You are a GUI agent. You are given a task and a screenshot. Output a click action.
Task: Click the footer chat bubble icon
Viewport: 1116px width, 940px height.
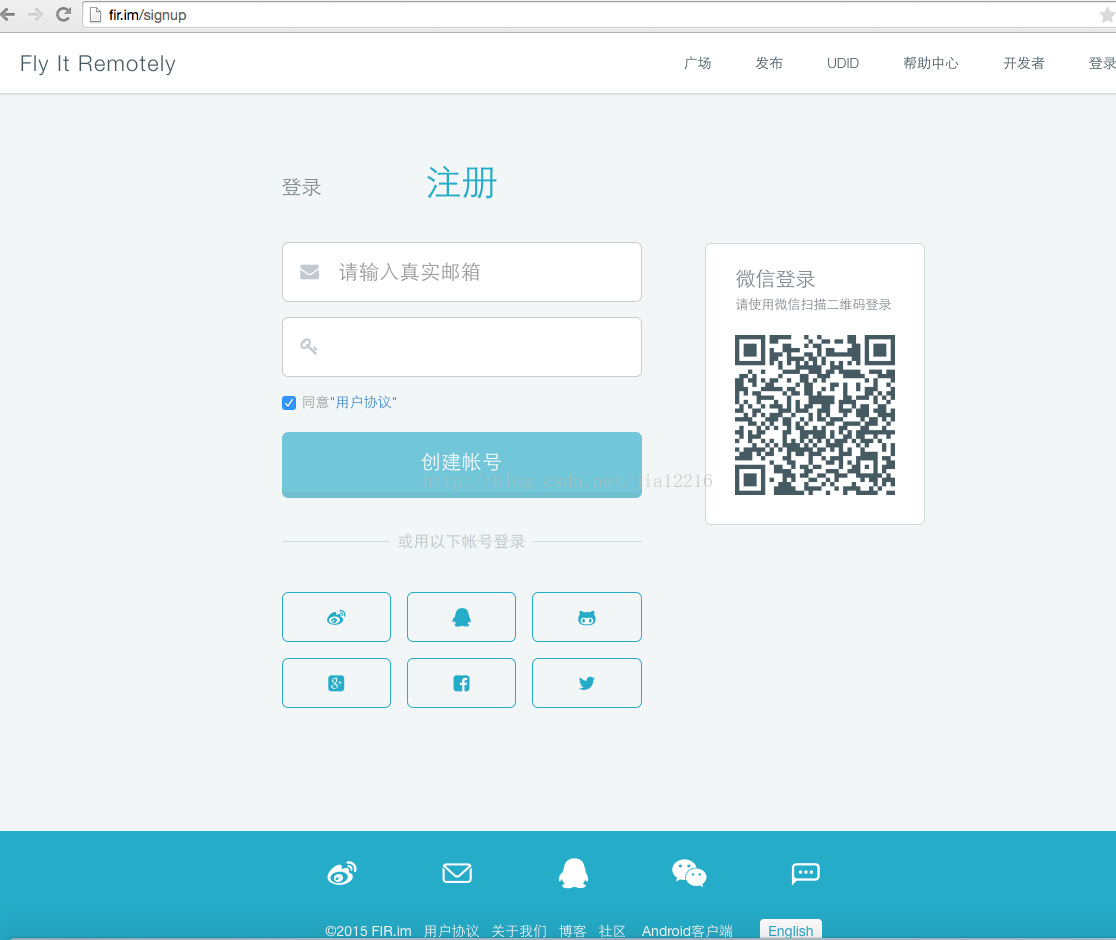point(805,873)
